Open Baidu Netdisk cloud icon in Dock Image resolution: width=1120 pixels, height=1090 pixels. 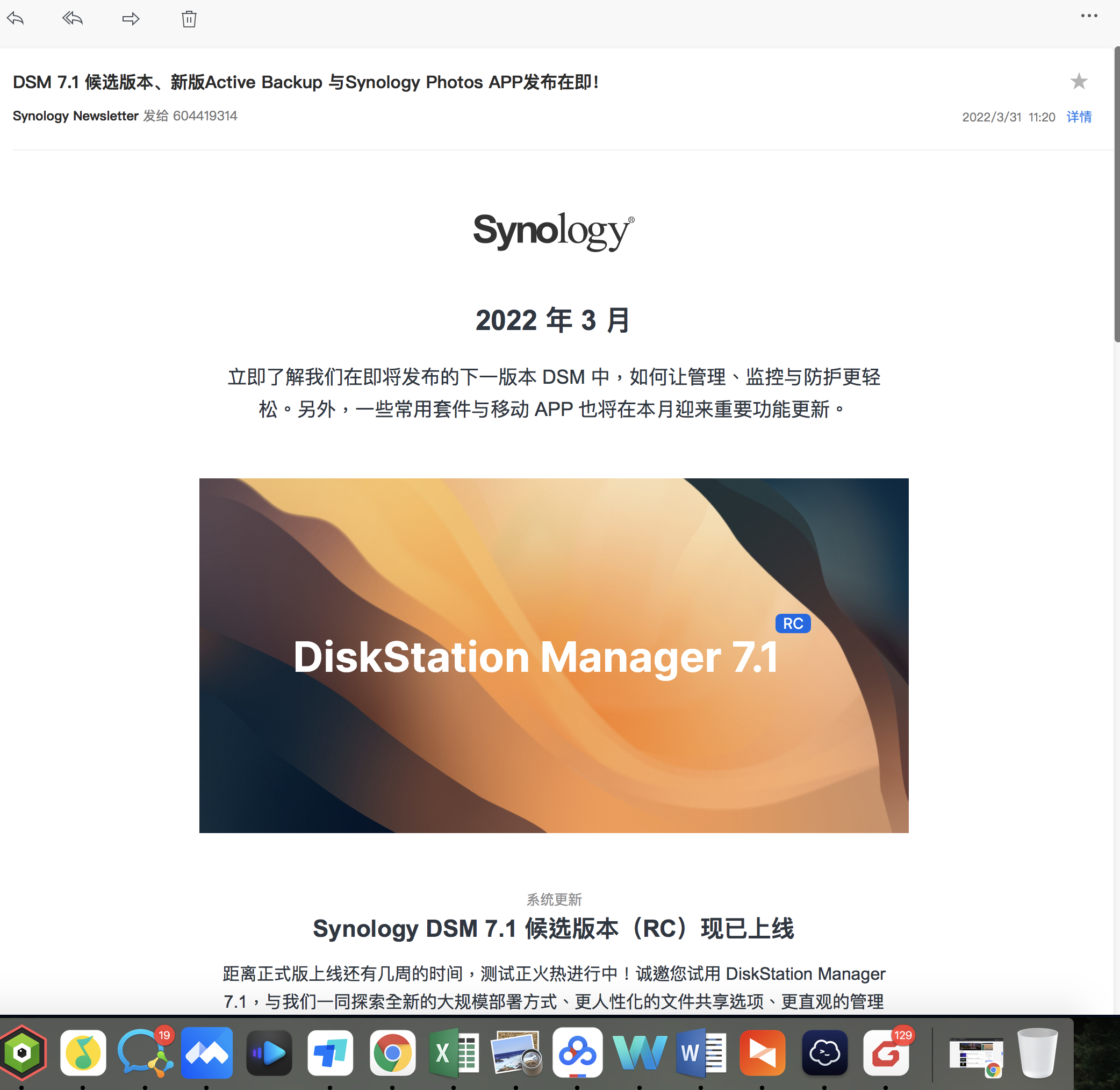(x=577, y=1053)
